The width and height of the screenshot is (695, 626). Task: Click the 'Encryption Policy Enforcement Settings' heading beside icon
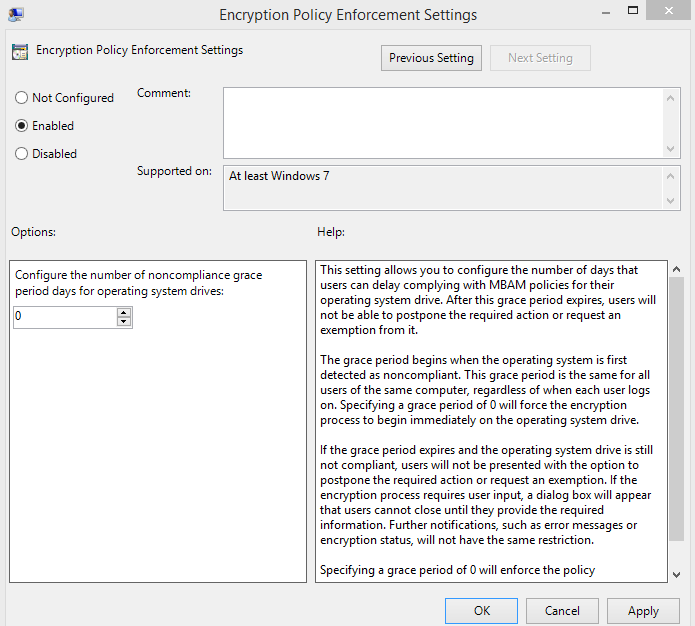point(140,50)
